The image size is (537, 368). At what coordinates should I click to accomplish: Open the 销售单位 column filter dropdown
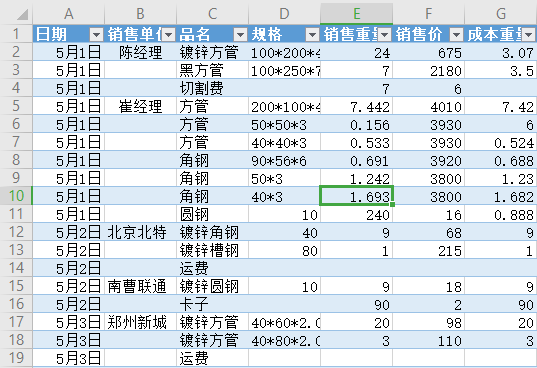click(168, 35)
